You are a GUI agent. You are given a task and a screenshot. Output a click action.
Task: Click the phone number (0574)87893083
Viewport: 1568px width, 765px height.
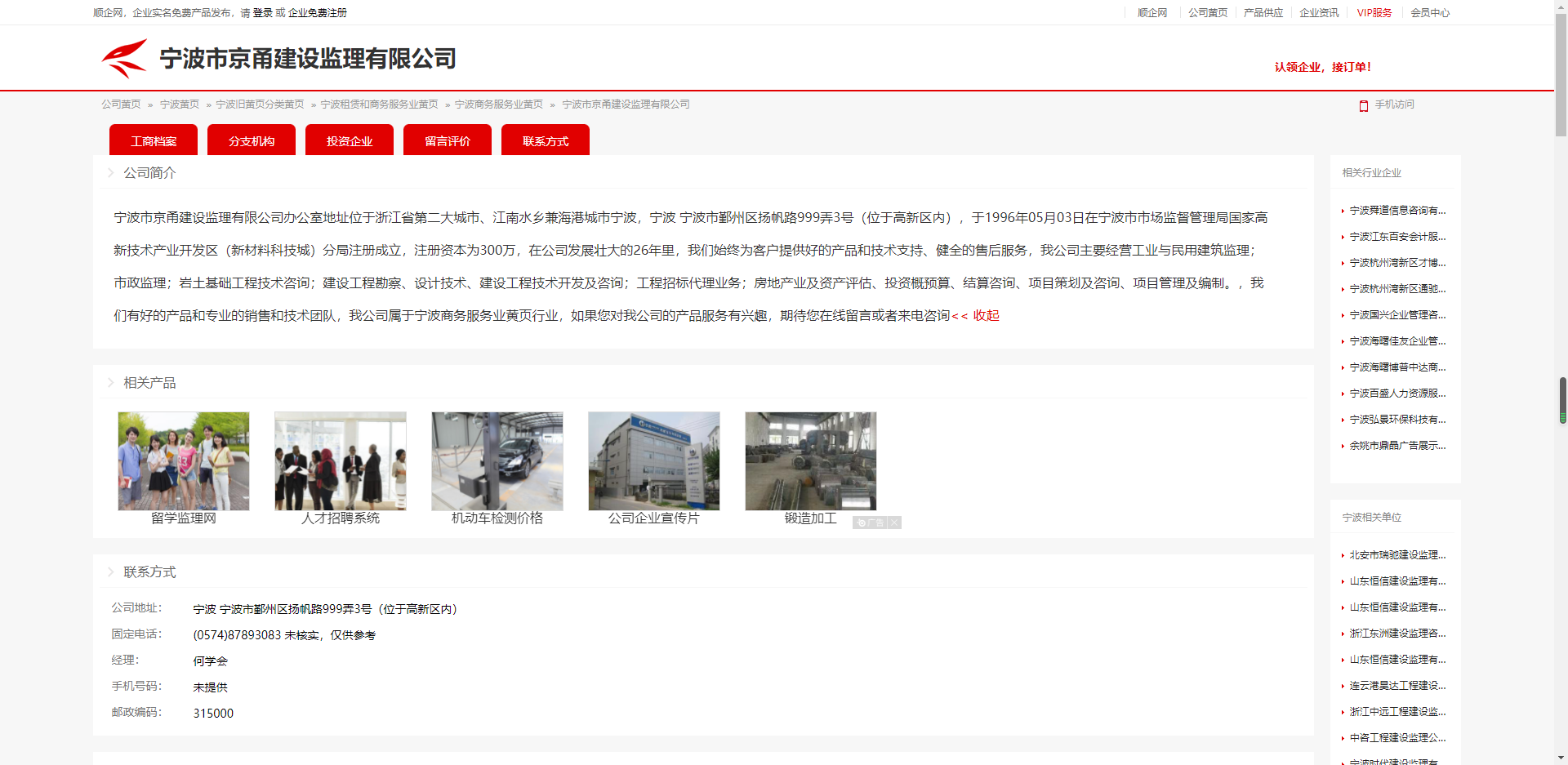pos(237,635)
